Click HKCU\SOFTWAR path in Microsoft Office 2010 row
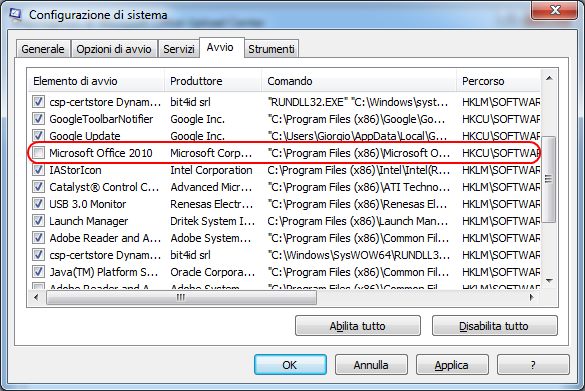This screenshot has width=585, height=391. (x=501, y=153)
